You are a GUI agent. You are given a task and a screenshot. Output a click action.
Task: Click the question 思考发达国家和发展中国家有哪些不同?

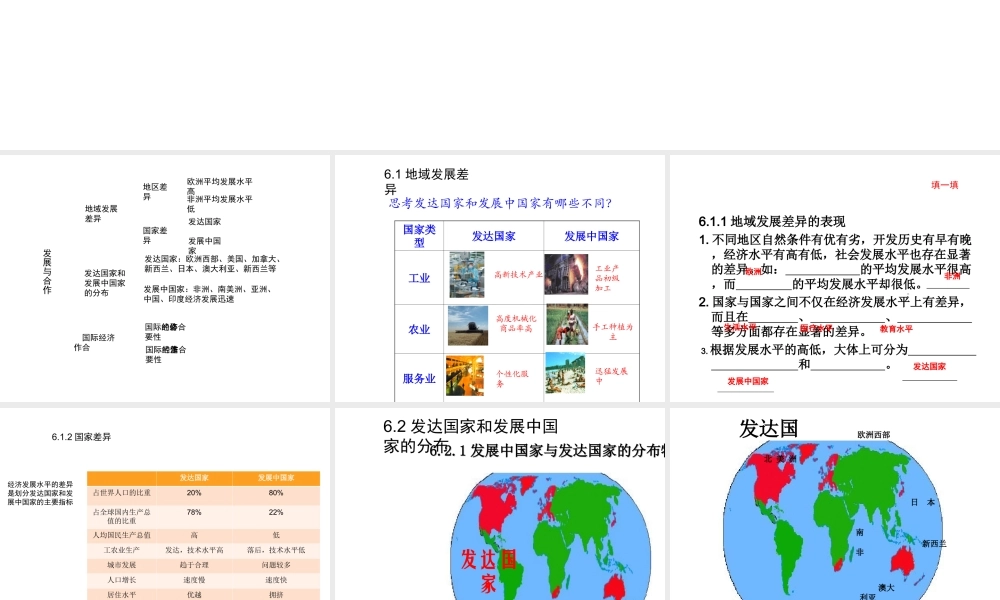pyautogui.click(x=501, y=203)
